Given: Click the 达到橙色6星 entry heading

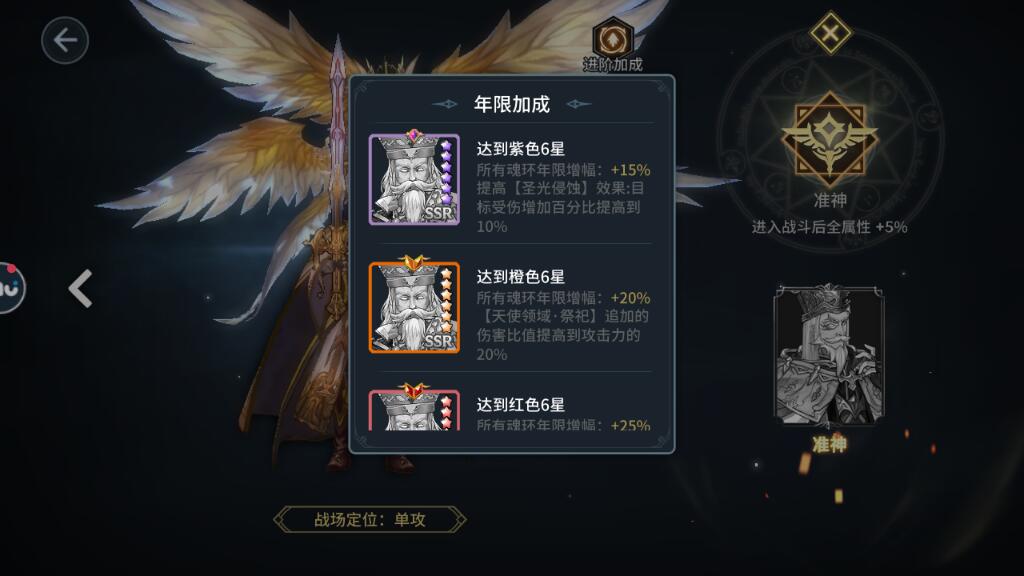Looking at the screenshot, I should coord(520,277).
